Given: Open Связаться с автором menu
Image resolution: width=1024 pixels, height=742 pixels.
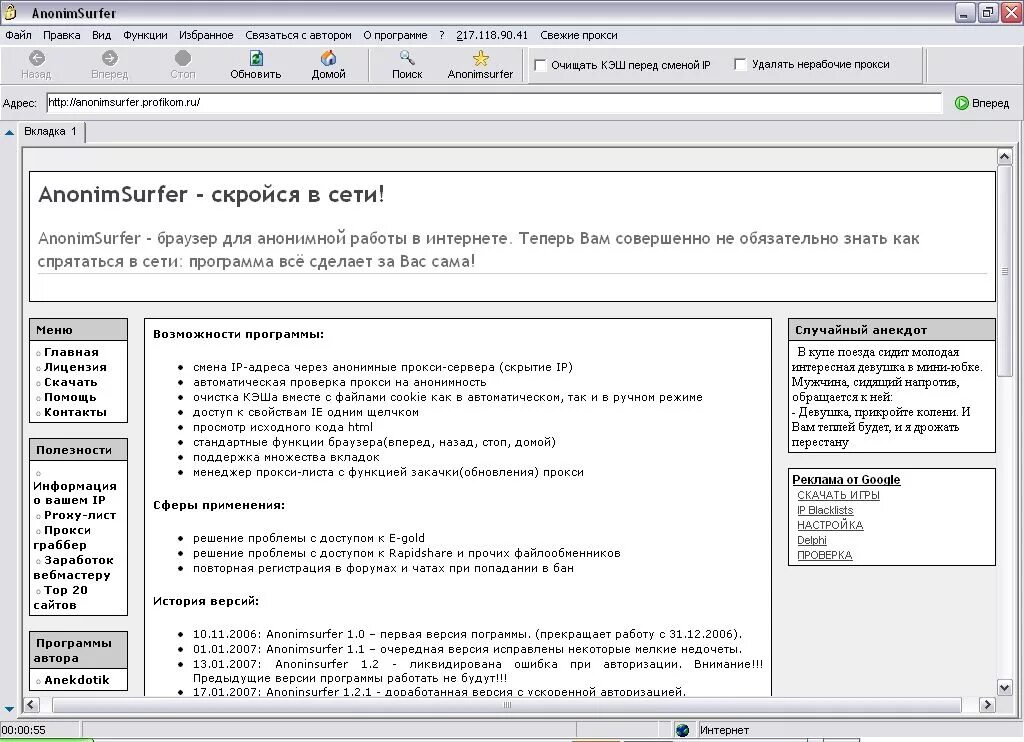Looking at the screenshot, I should pyautogui.click(x=298, y=35).
